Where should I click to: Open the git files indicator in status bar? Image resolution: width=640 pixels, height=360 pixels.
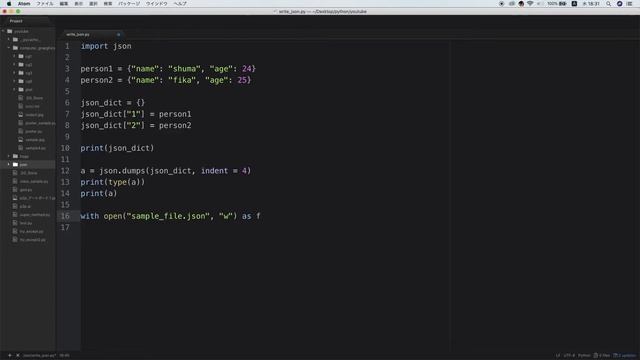click(602, 356)
